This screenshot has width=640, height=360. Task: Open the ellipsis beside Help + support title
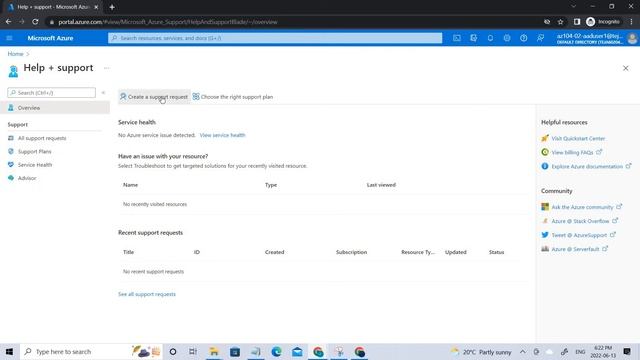(107, 68)
